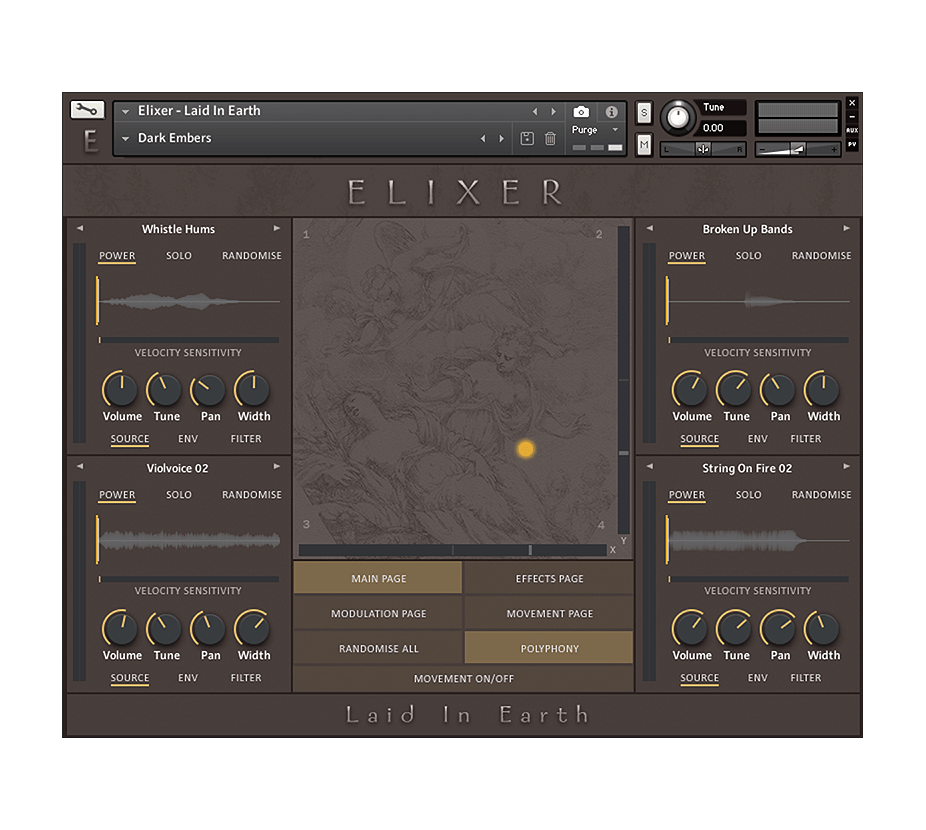The image size is (926, 830).
Task: Load previous sound before String On Fire 02
Action: (649, 467)
